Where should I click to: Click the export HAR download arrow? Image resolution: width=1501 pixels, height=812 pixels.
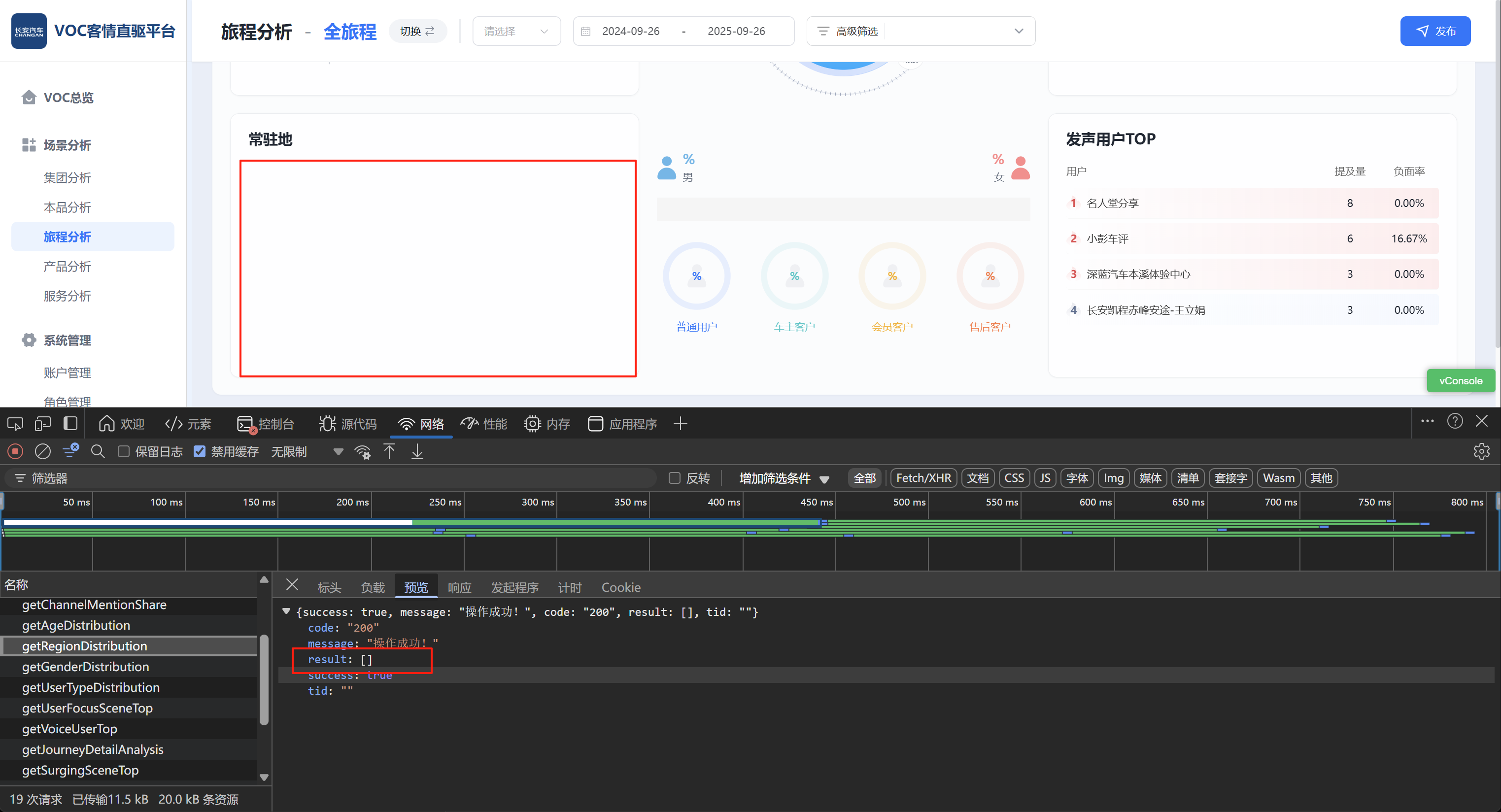tap(417, 451)
